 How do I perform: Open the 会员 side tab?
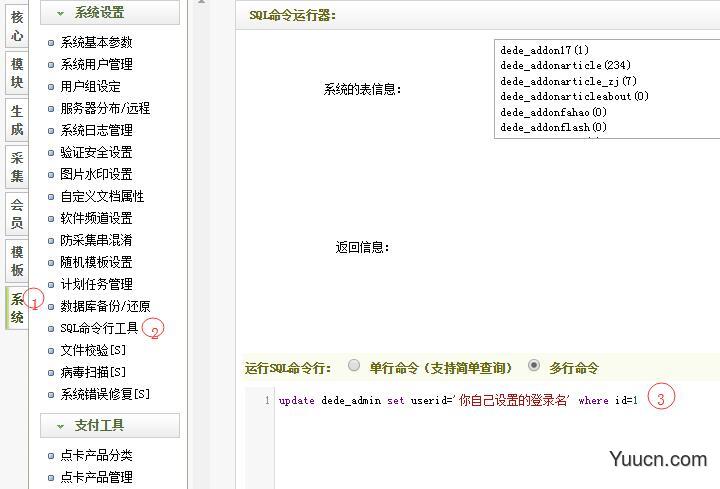click(17, 214)
